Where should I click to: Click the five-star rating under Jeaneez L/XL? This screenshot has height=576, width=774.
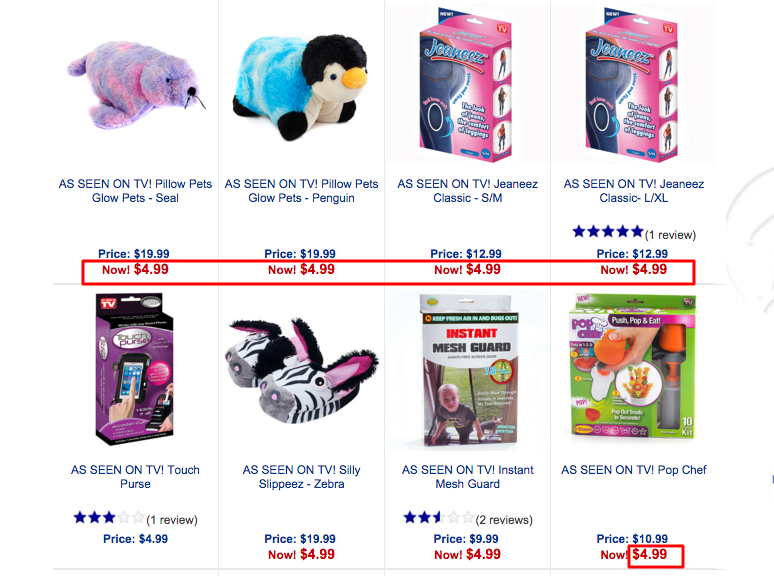608,231
